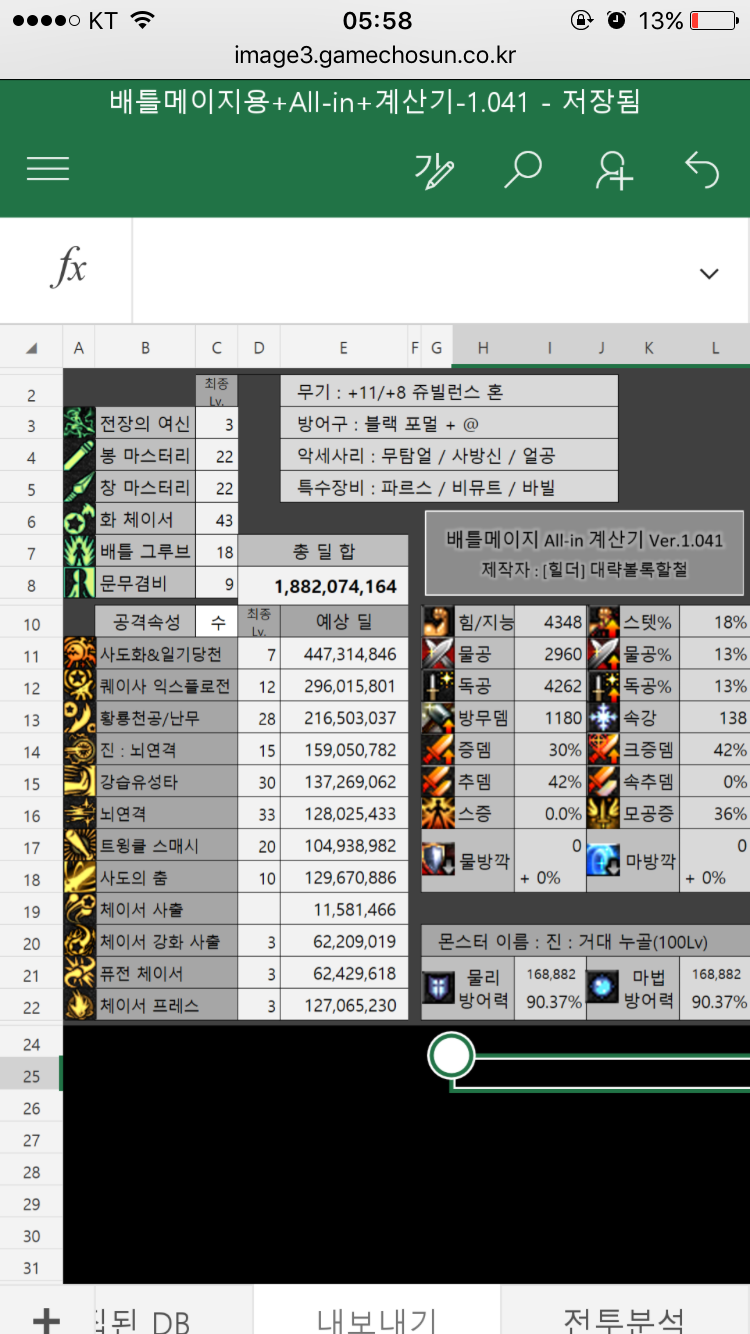Image resolution: width=750 pixels, height=1334 pixels.
Task: Tap the 마법 방어력 orb icon
Action: point(605,989)
